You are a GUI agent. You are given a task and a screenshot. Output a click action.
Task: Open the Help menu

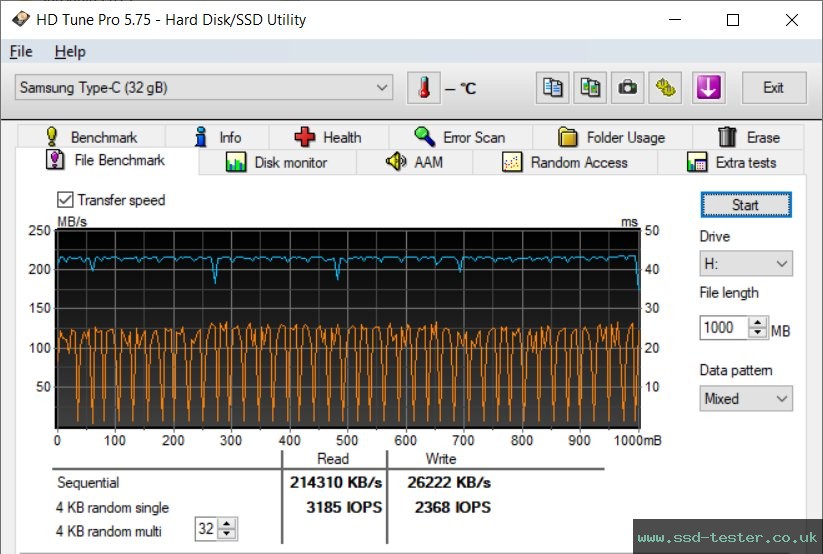click(70, 51)
